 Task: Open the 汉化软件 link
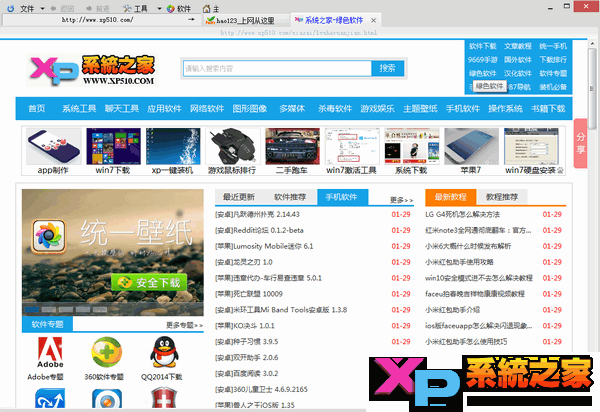(x=518, y=73)
